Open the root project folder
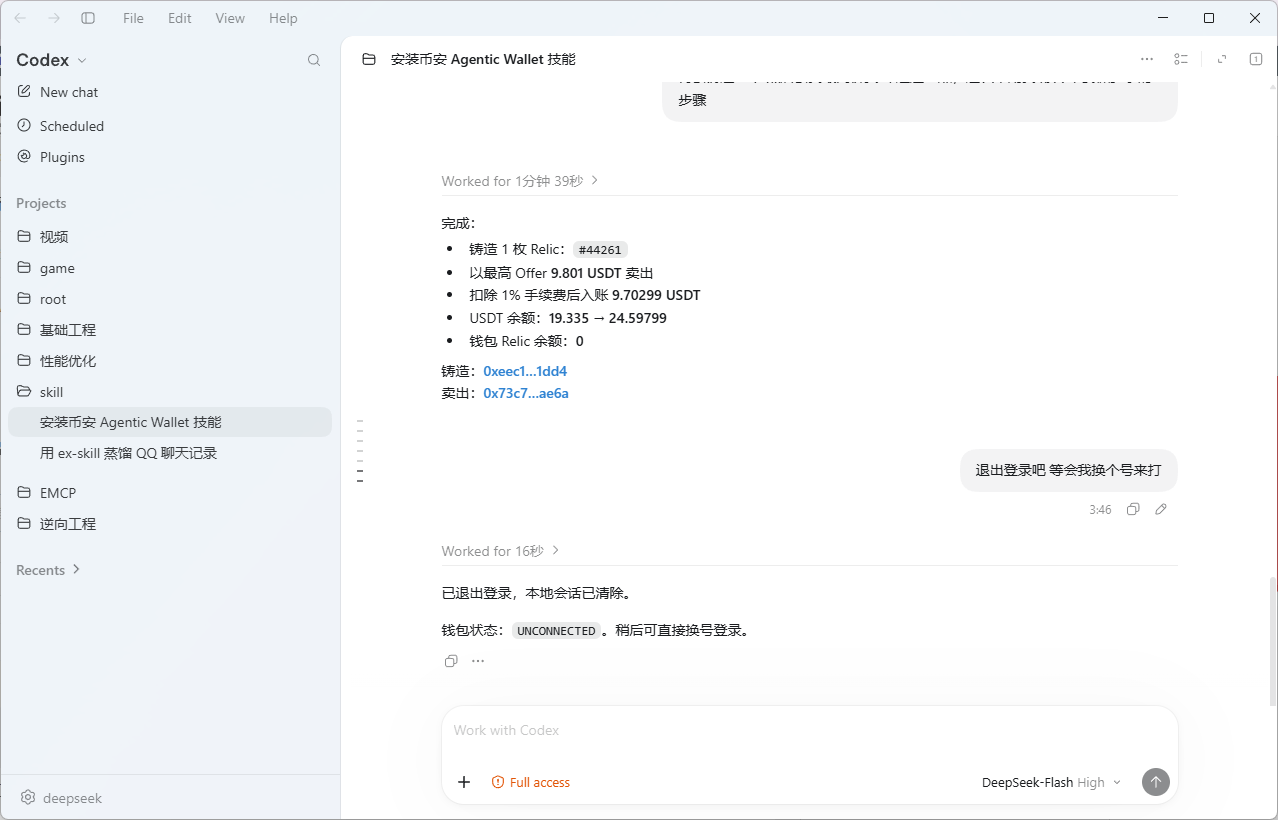 [x=170, y=299]
